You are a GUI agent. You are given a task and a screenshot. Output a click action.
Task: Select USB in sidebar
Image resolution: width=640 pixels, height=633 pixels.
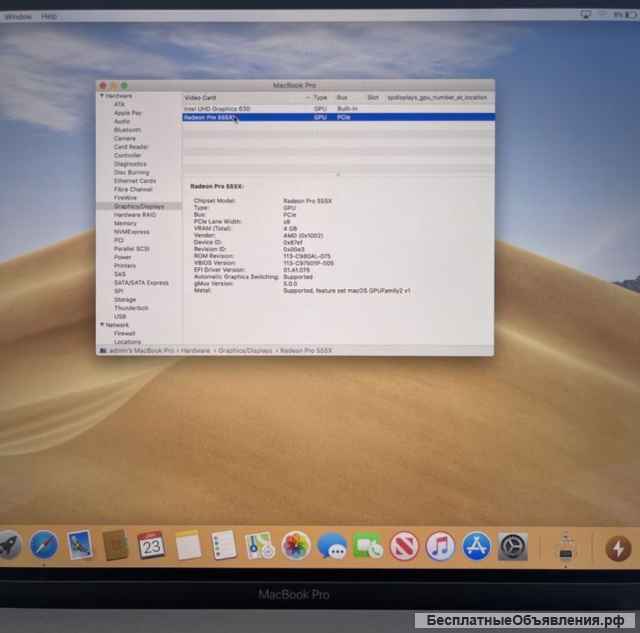tap(120, 317)
